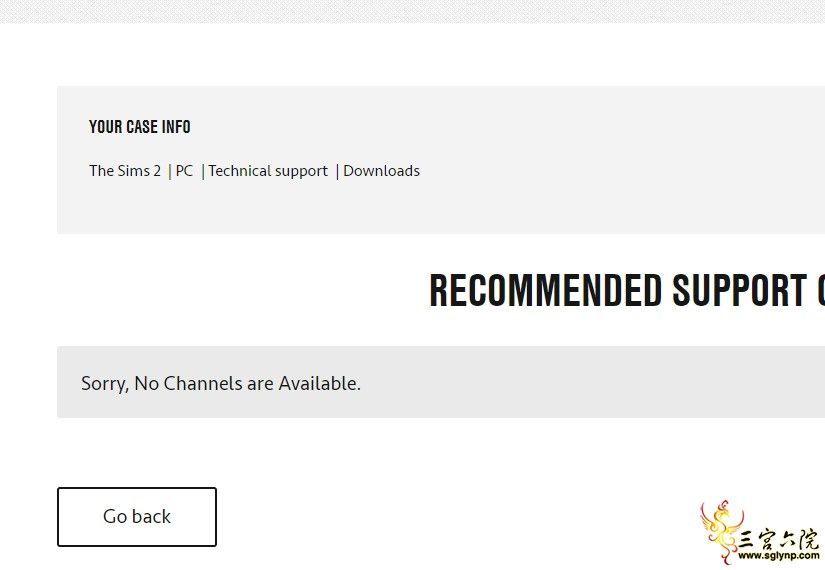Screen dimensions: 825x570
Task: Click the separator bar before Downloads
Action: pyautogui.click(x=337, y=172)
